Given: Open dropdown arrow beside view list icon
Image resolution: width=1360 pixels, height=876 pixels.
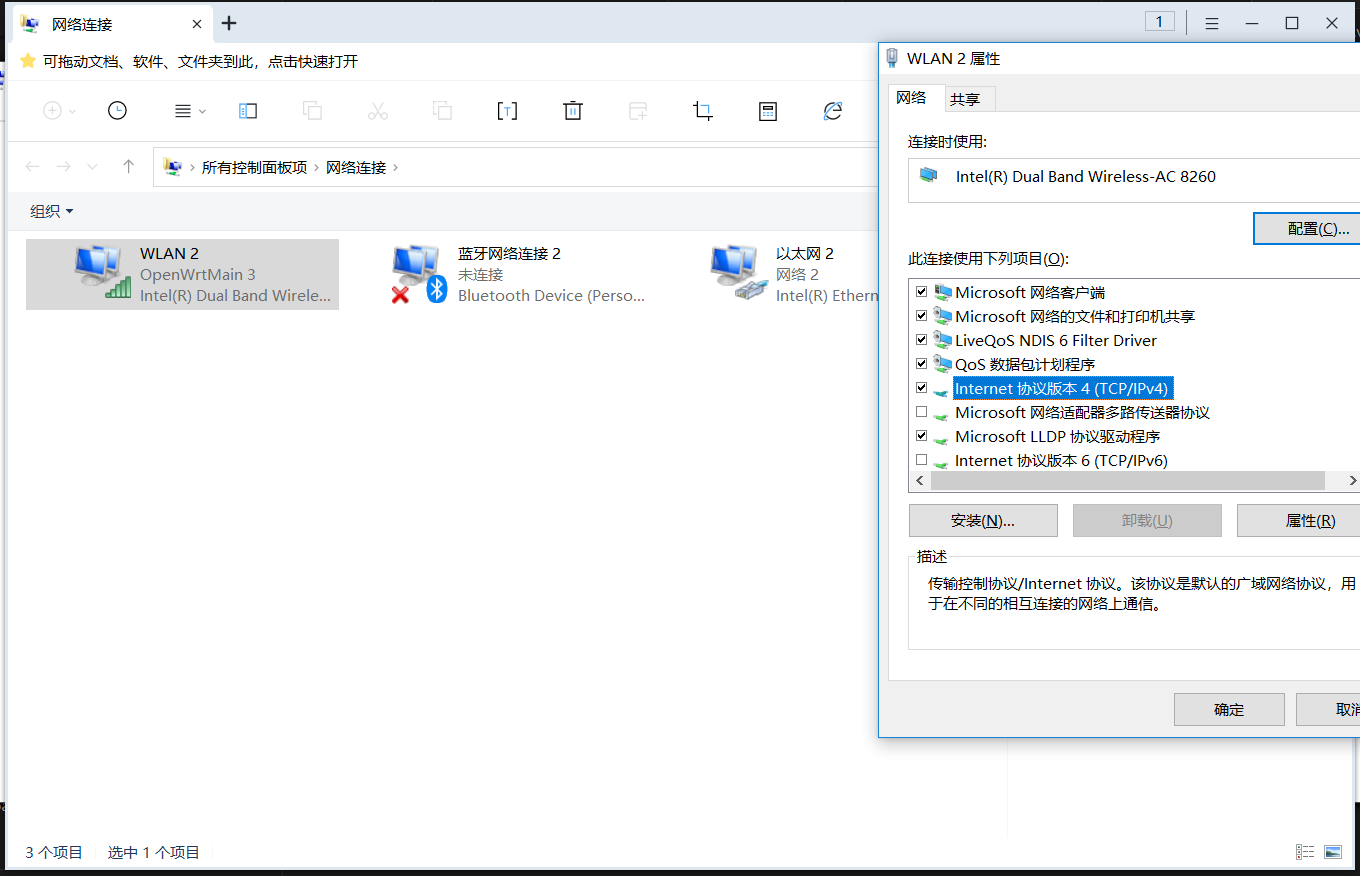Looking at the screenshot, I should (x=202, y=111).
